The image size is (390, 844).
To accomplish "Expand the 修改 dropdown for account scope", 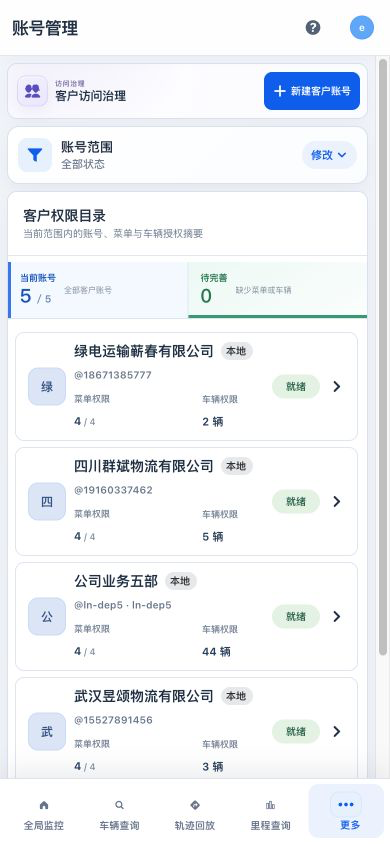I will click(329, 155).
